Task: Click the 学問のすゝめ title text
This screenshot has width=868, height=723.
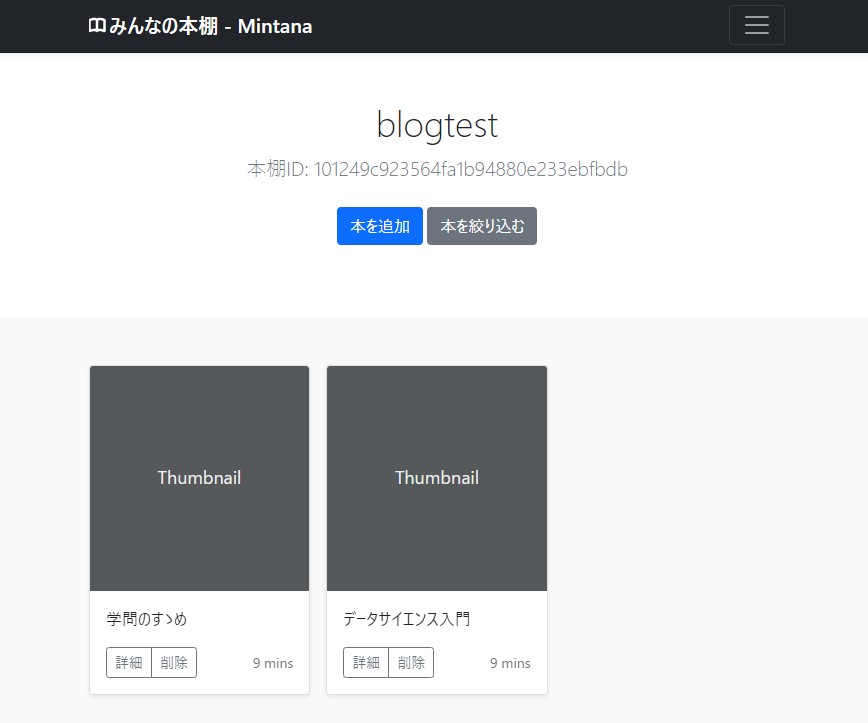Action: point(147,618)
